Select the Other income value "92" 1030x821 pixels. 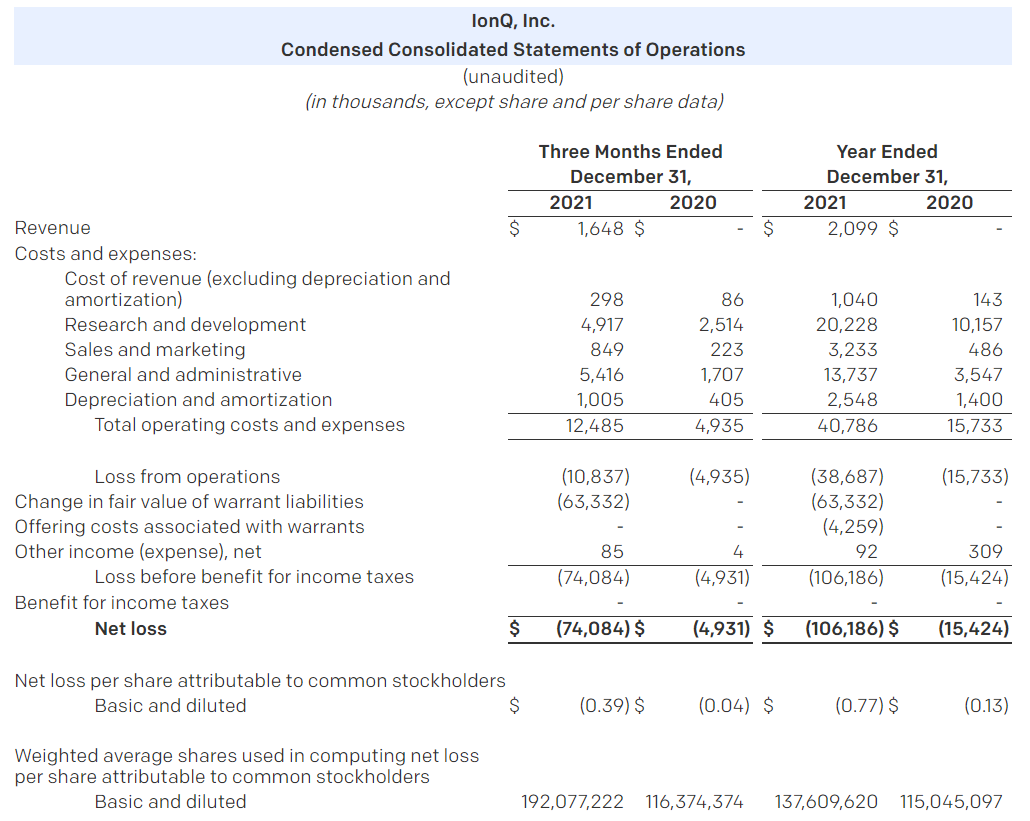coord(866,552)
